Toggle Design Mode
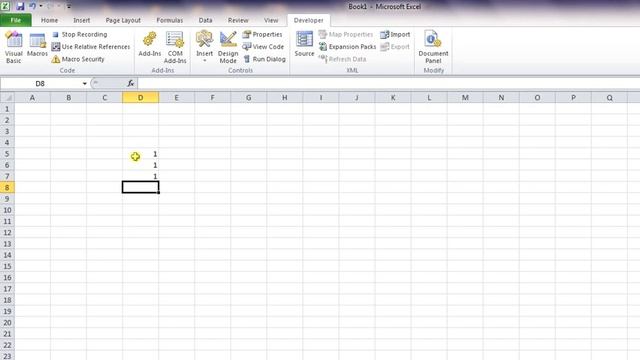The width and height of the screenshot is (640, 360). 228,47
